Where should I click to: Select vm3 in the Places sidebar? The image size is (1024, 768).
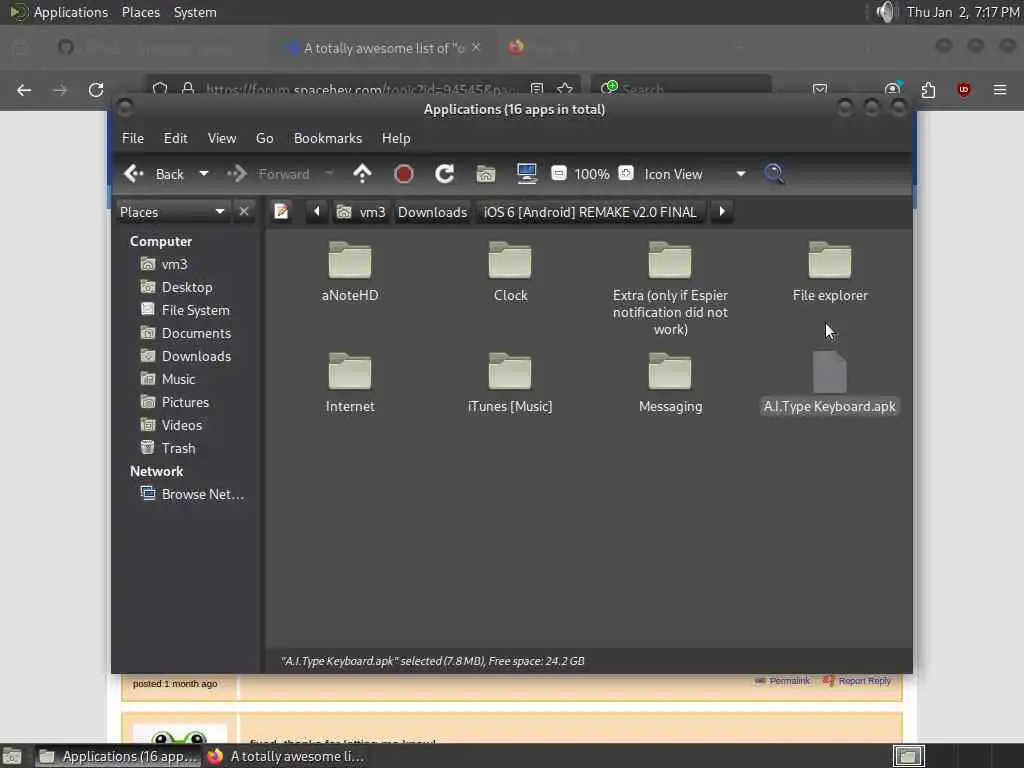[174, 264]
